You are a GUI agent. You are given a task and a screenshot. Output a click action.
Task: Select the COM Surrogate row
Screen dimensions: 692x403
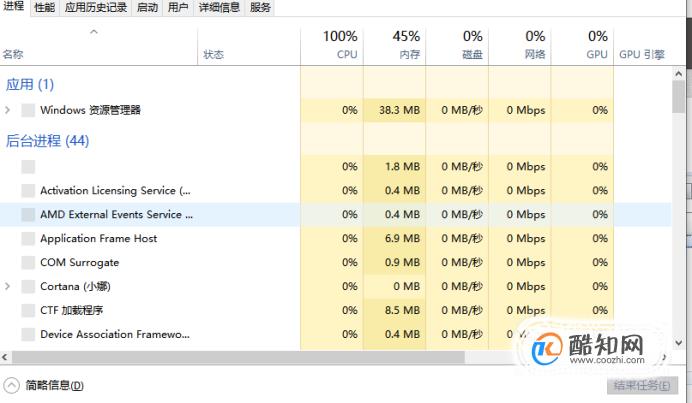(335, 262)
